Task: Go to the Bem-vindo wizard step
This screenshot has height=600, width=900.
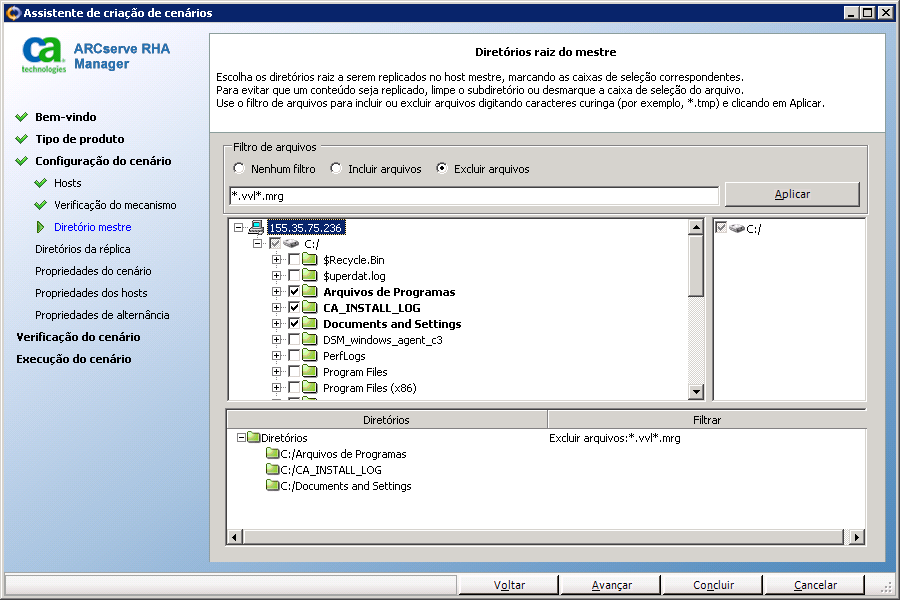Action: [x=65, y=117]
